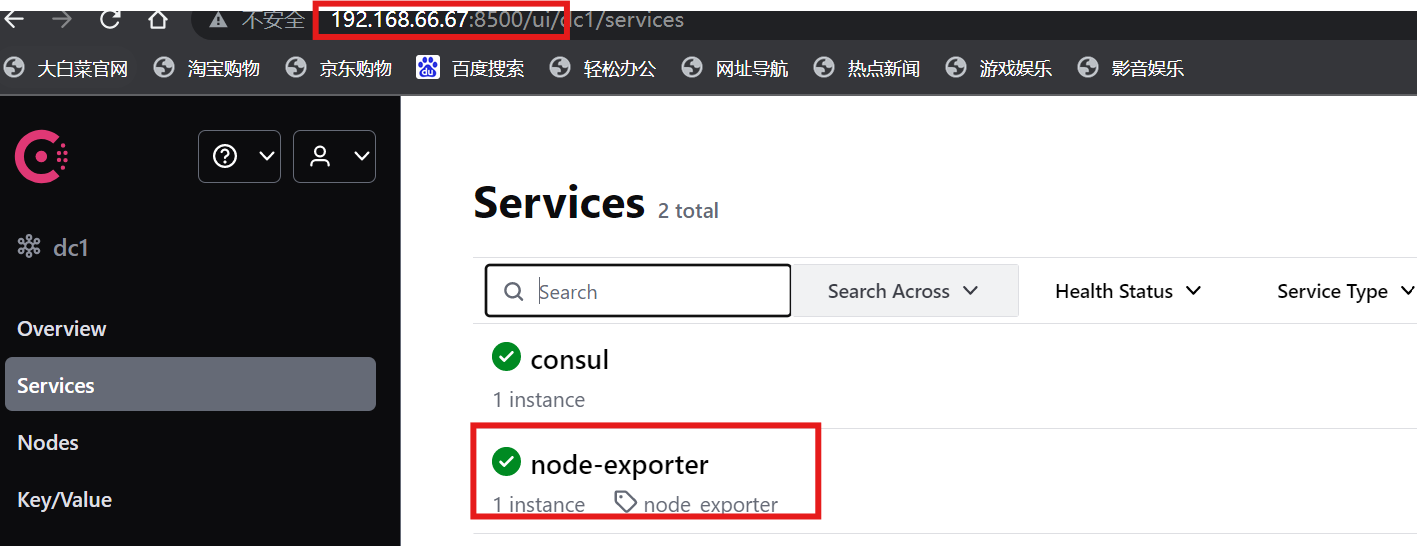This screenshot has height=546, width=1417.
Task: Click green health check icon beside consul
Action: tap(507, 356)
